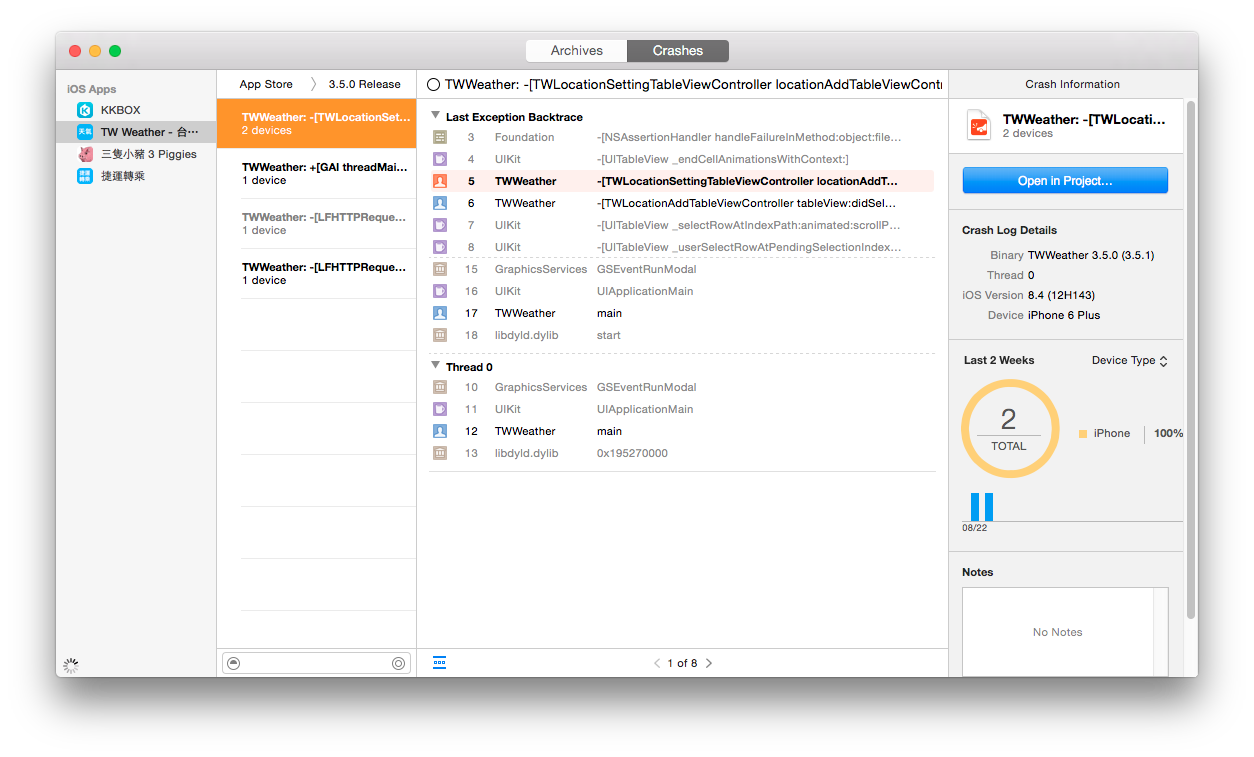Screen dimensions: 1254x757
Task: Collapse the Last Exception Backtrace section
Action: [x=435, y=116]
